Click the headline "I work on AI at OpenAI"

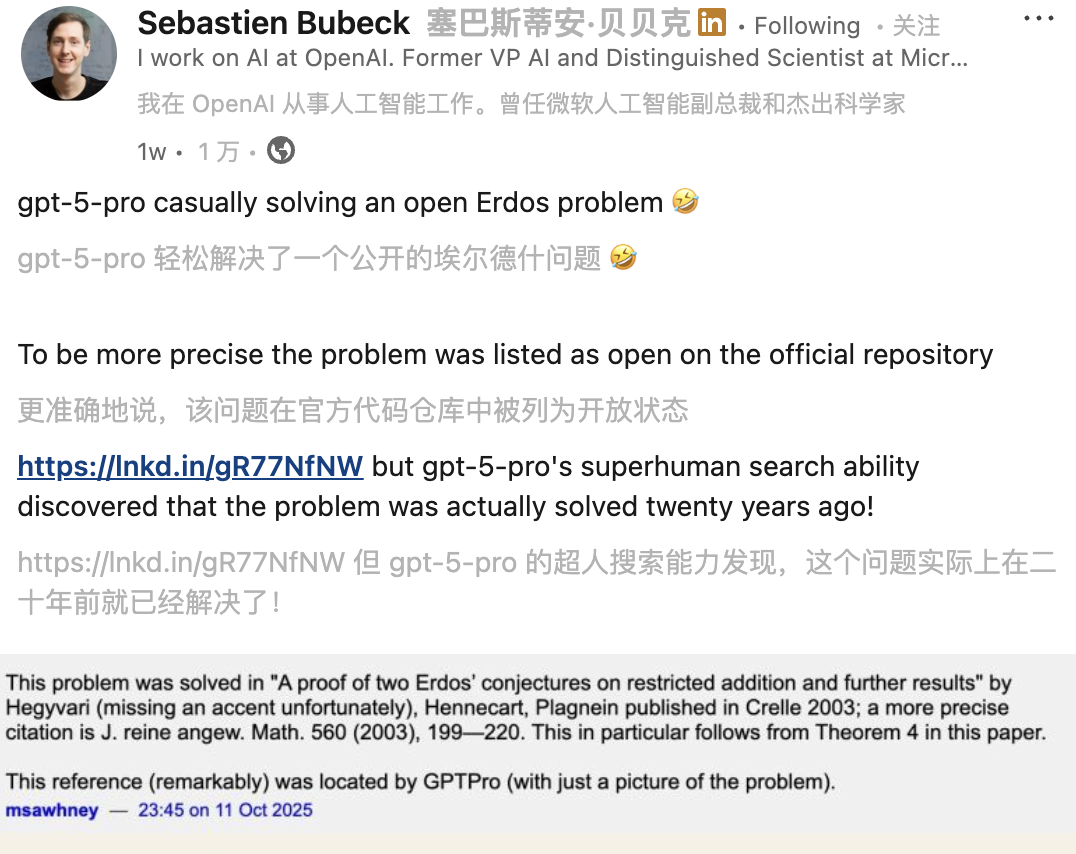[552, 58]
